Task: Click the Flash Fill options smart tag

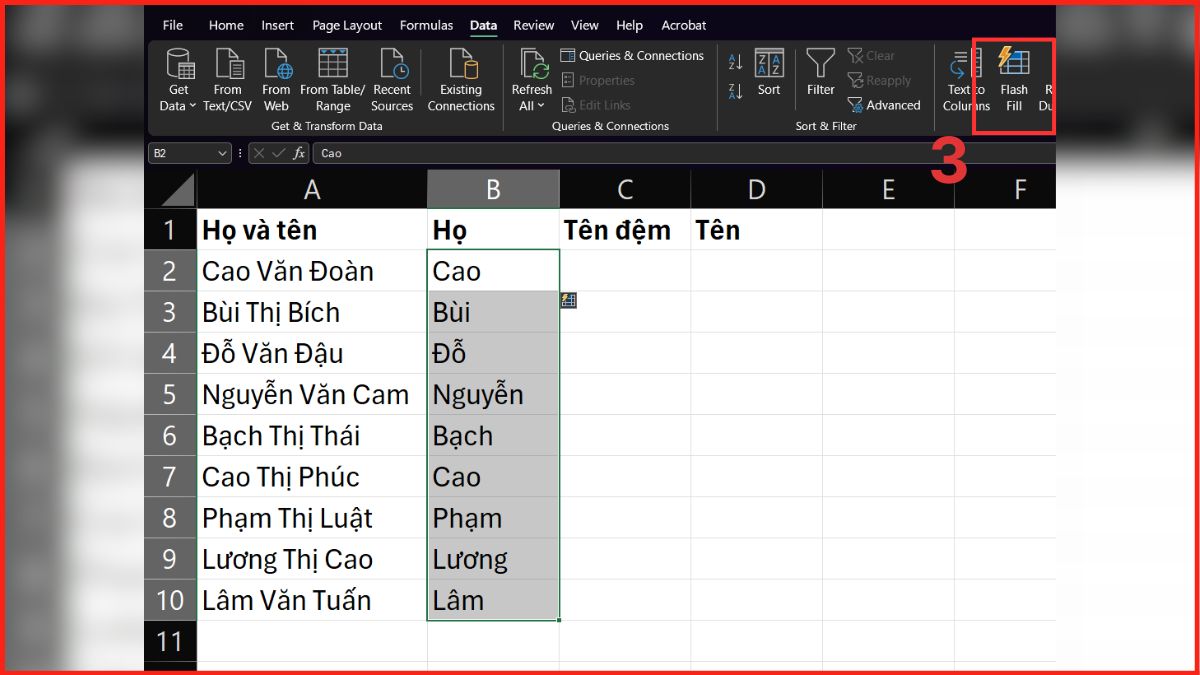Action: (x=568, y=300)
